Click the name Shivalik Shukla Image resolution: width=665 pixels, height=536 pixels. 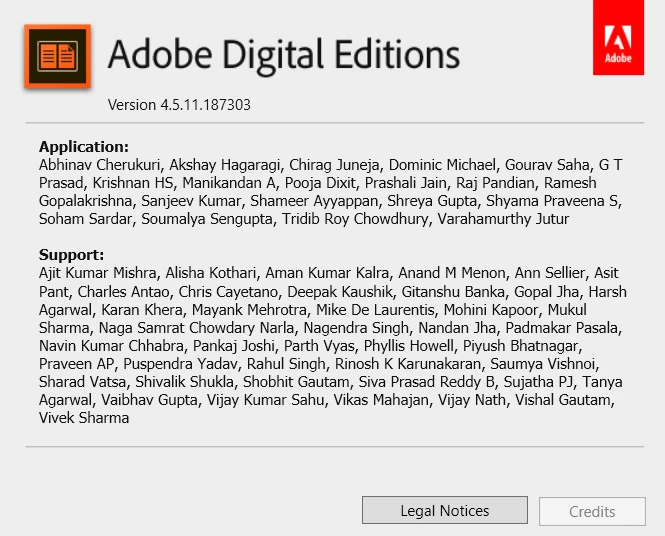184,382
